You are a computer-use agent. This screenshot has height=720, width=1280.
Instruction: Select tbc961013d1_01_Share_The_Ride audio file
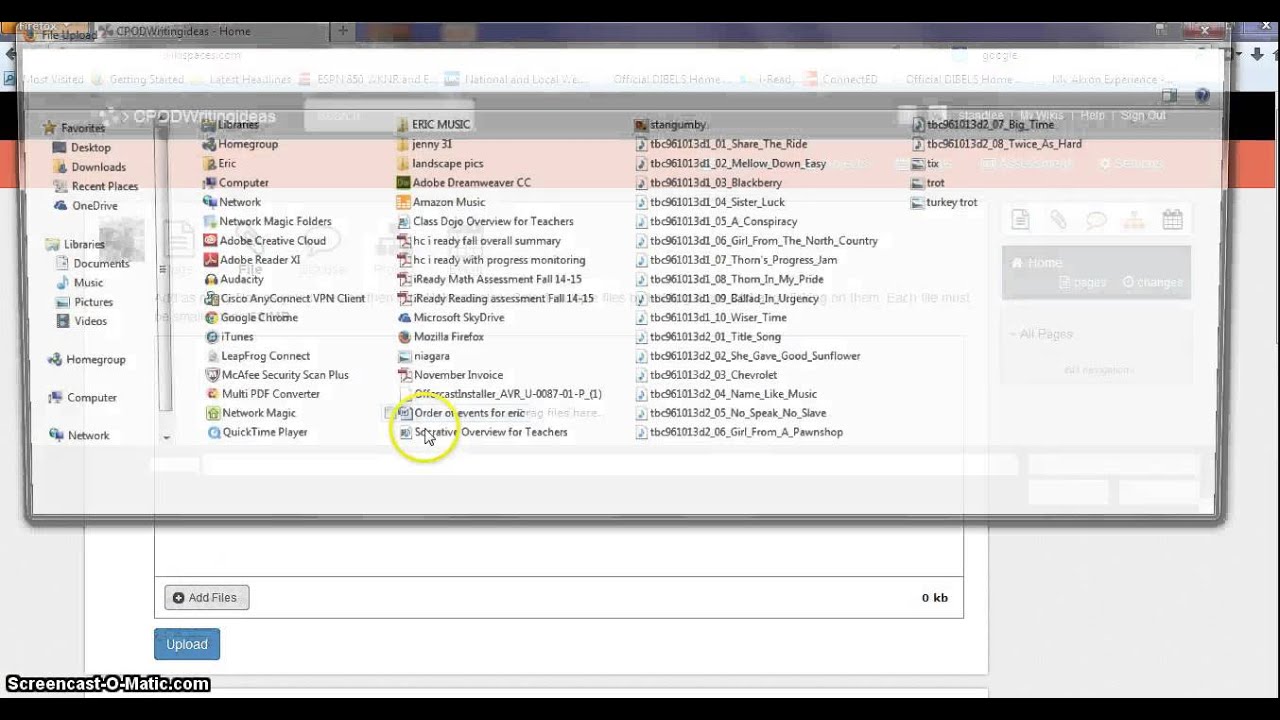click(721, 144)
